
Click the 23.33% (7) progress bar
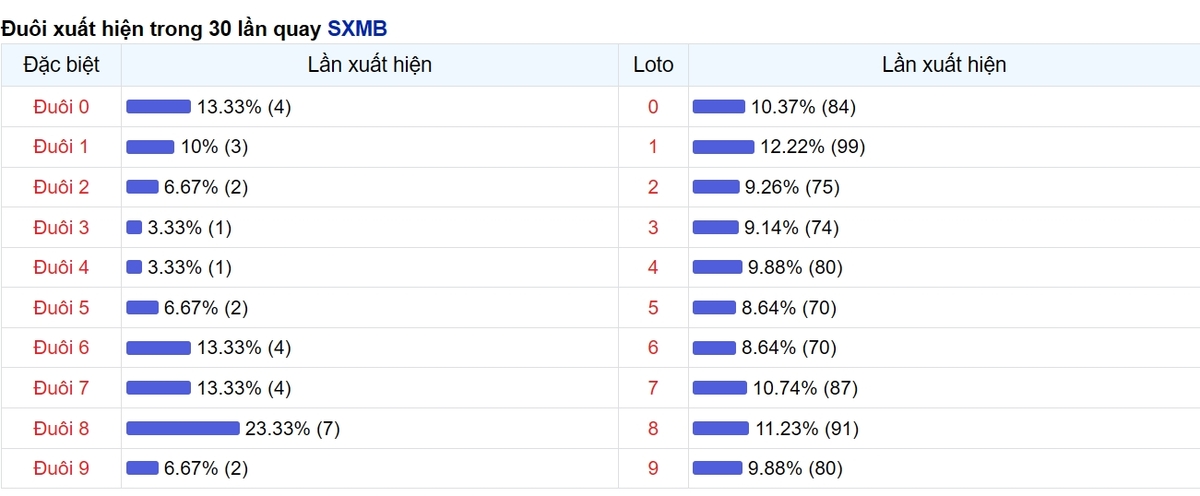[183, 428]
